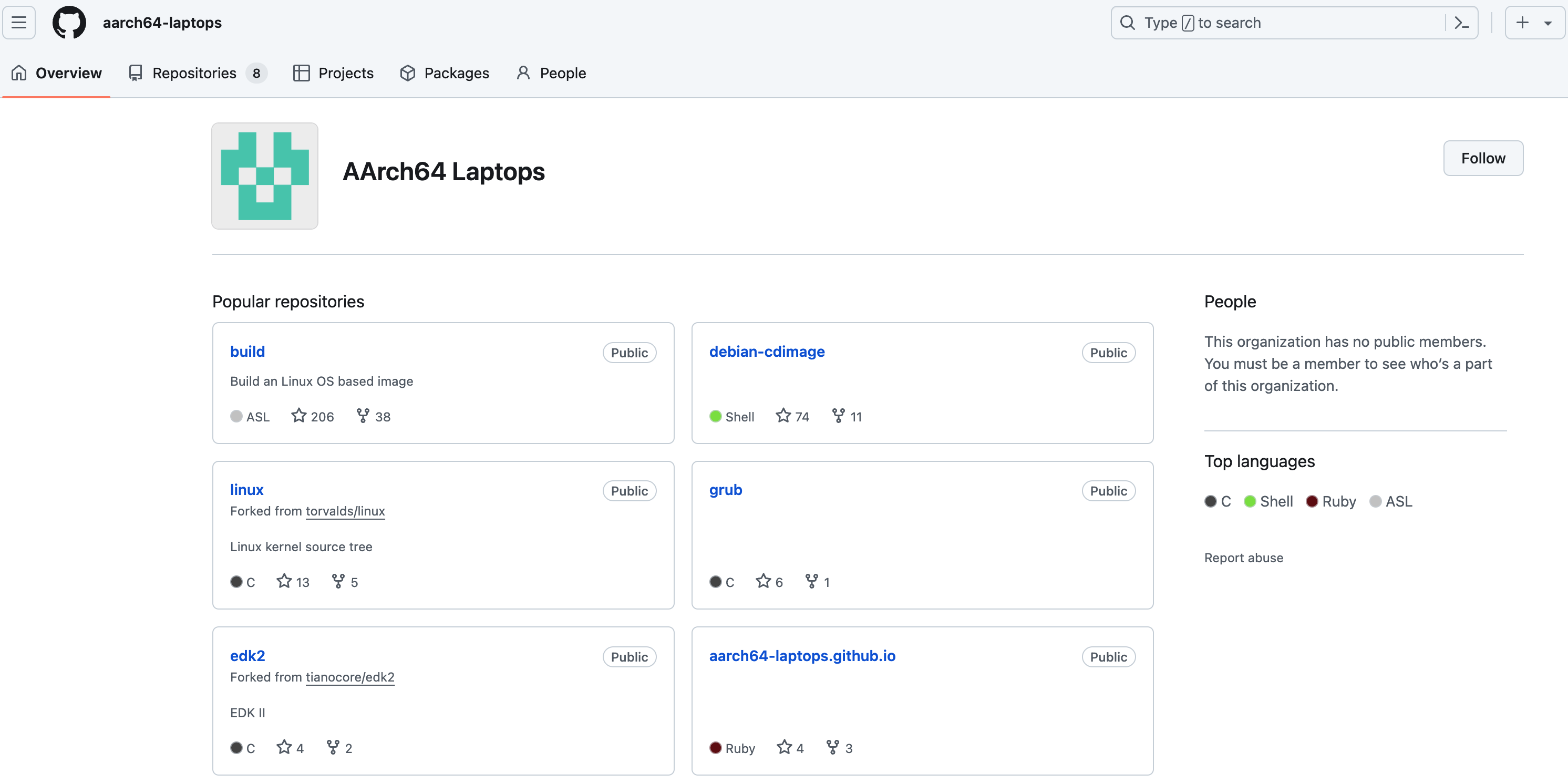Open the linux repository
Image resolution: width=1568 pixels, height=784 pixels.
point(246,489)
